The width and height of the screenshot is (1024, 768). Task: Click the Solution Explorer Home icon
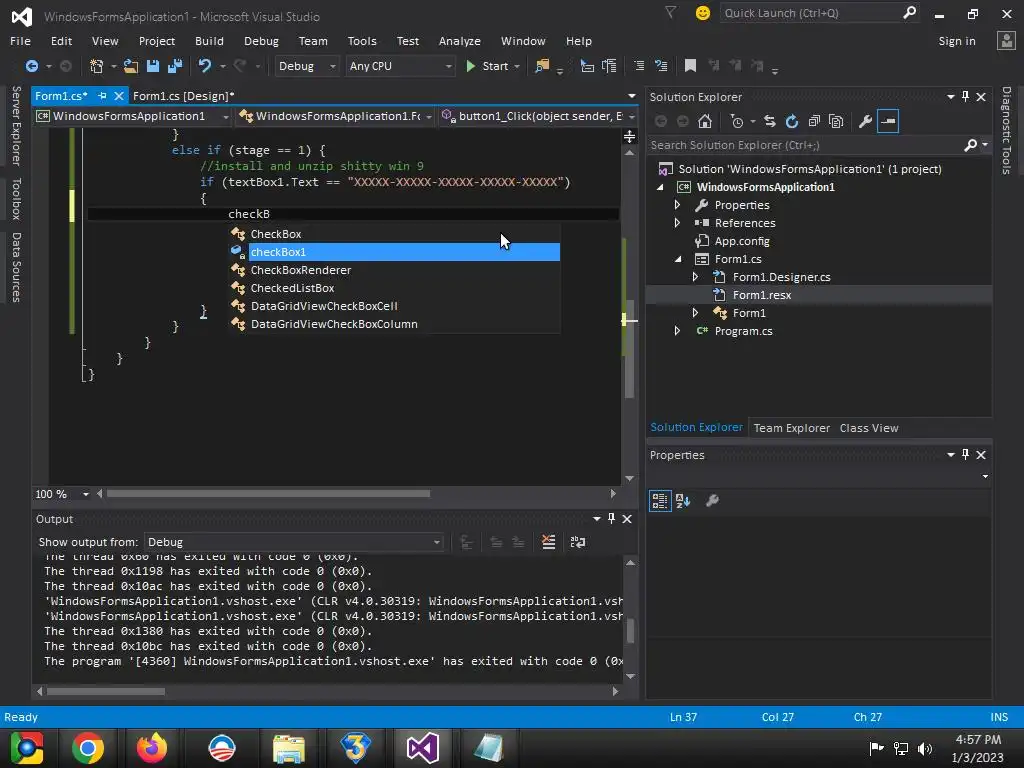[705, 121]
